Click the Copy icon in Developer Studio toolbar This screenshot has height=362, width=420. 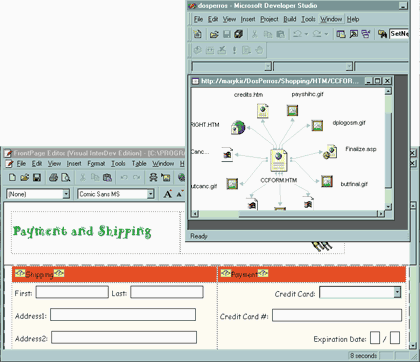268,34
